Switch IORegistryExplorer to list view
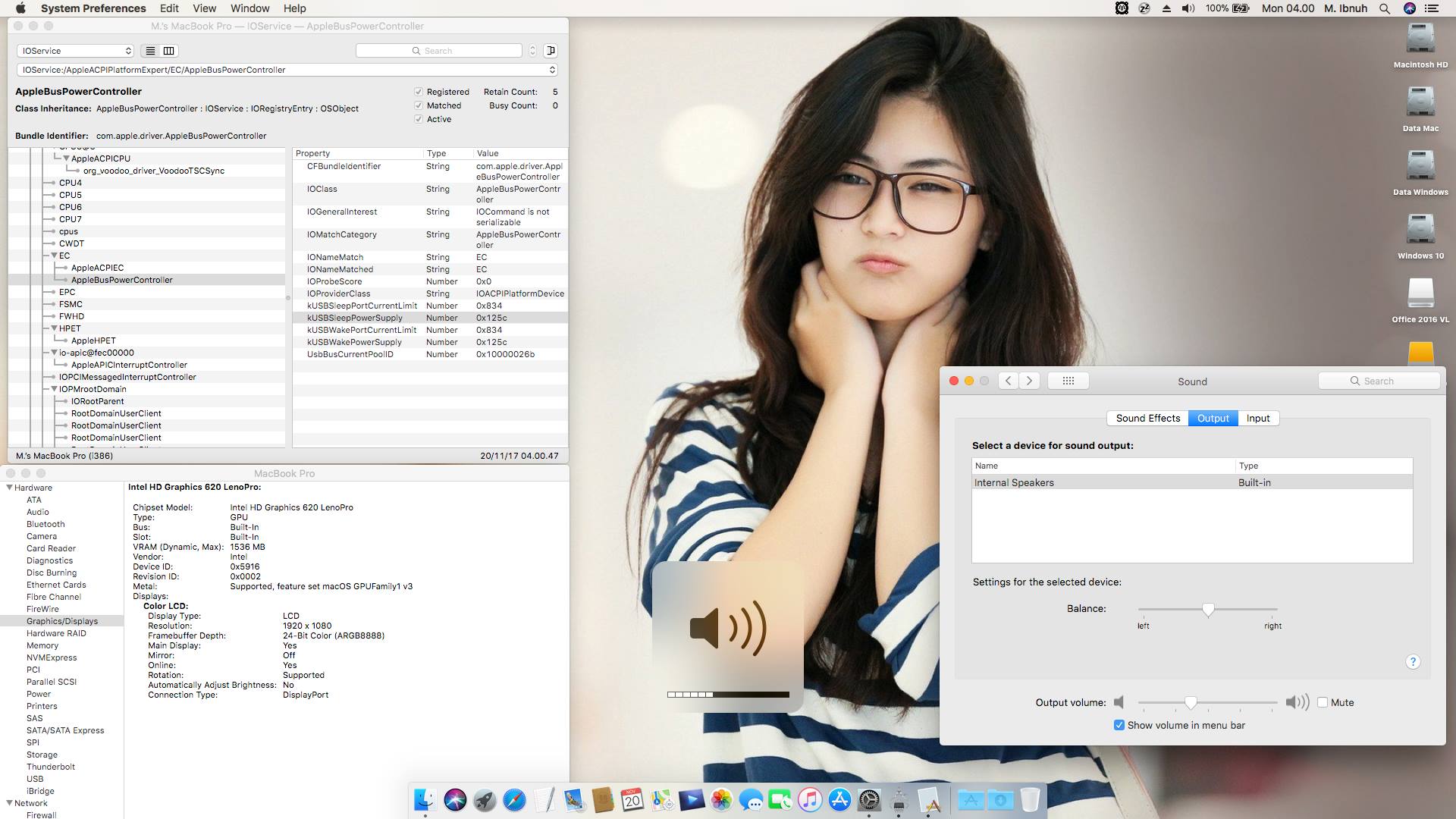Screen dimensions: 1456x819 [150, 51]
